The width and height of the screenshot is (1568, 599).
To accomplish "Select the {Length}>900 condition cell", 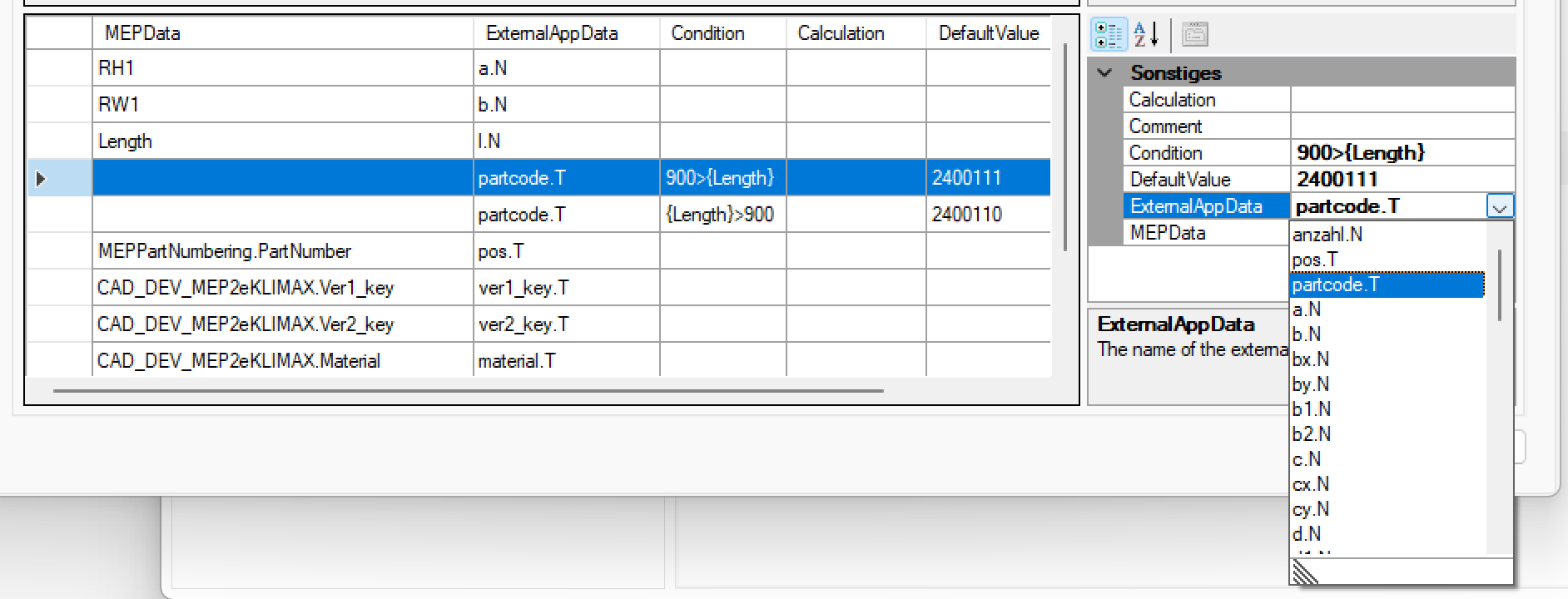I will coord(723,215).
